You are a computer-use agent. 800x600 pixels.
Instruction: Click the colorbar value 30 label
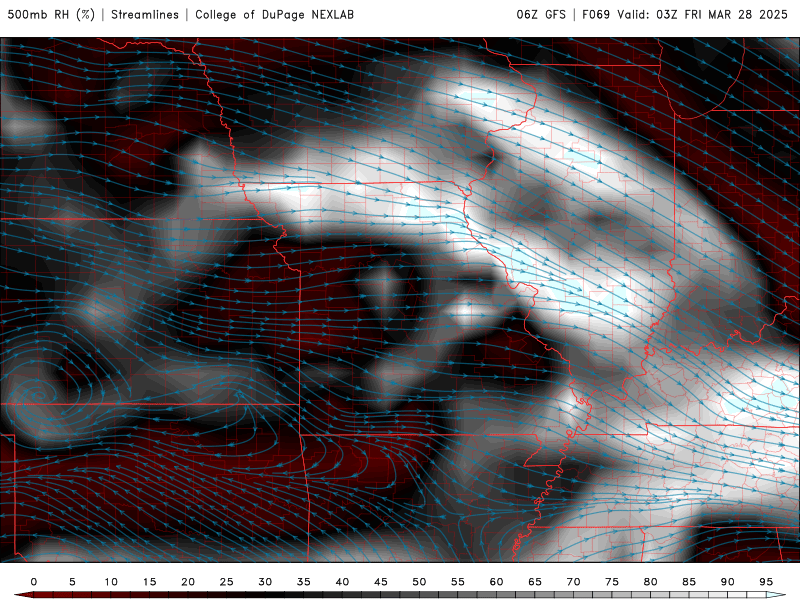(265, 582)
